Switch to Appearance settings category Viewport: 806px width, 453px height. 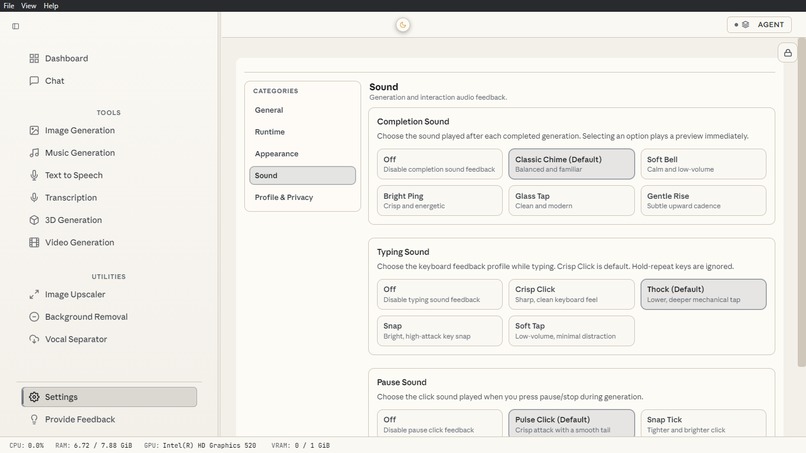click(302, 154)
